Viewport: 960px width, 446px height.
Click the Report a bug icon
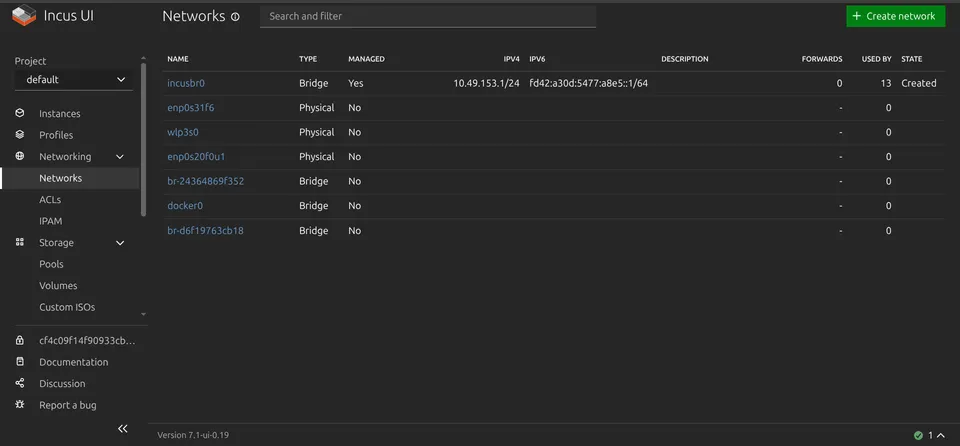coord(20,405)
